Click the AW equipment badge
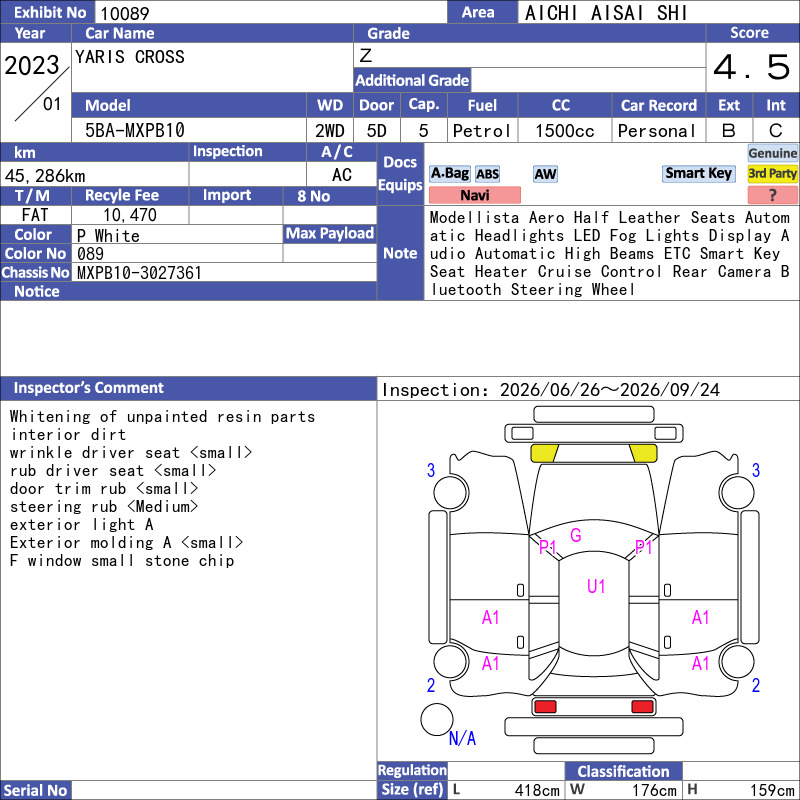The height and width of the screenshot is (800, 800). tap(545, 174)
